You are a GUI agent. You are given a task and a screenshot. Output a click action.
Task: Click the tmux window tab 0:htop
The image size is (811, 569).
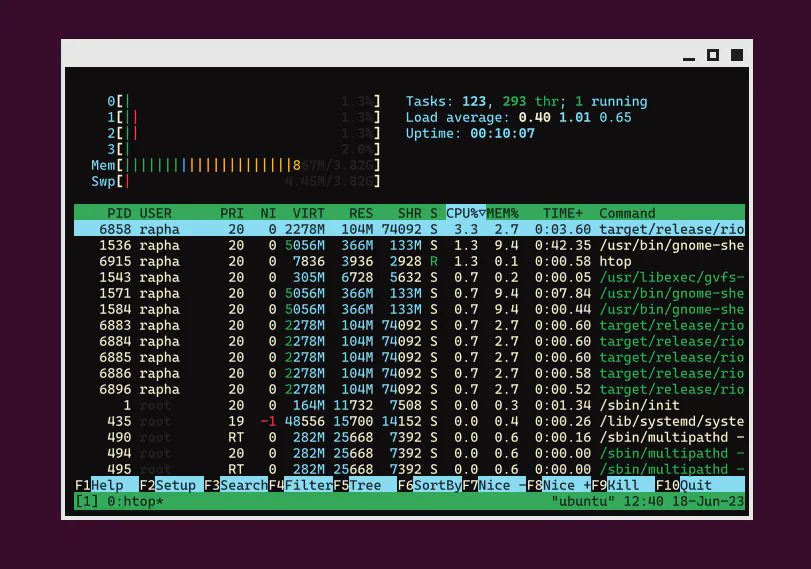[135, 501]
